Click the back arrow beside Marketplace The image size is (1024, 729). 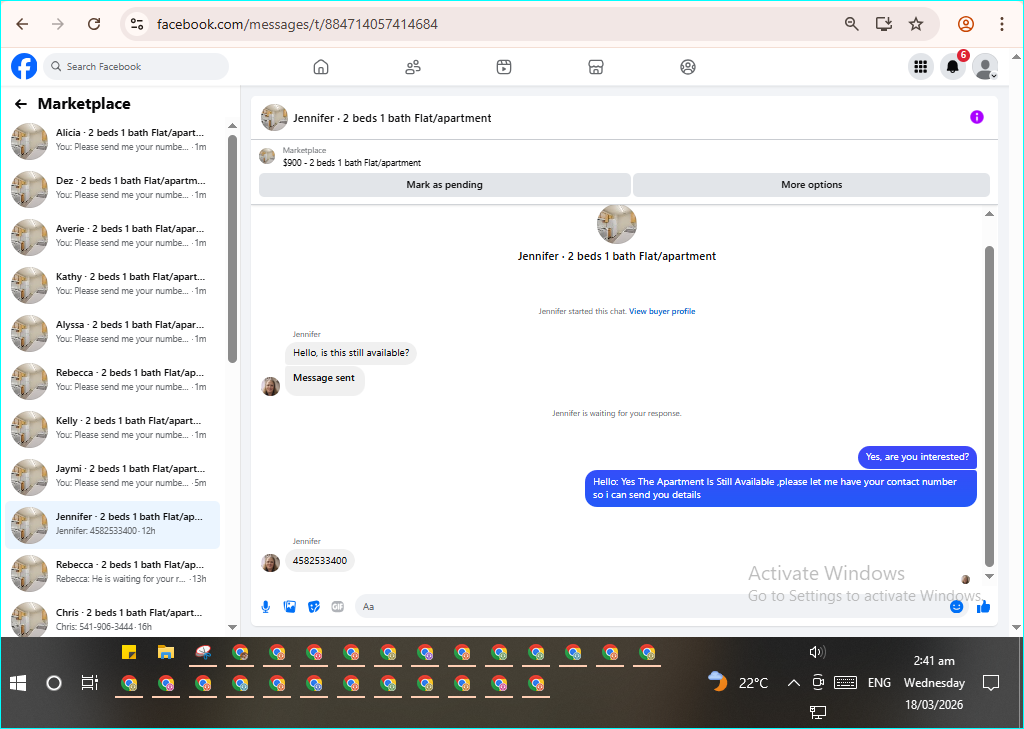21,104
